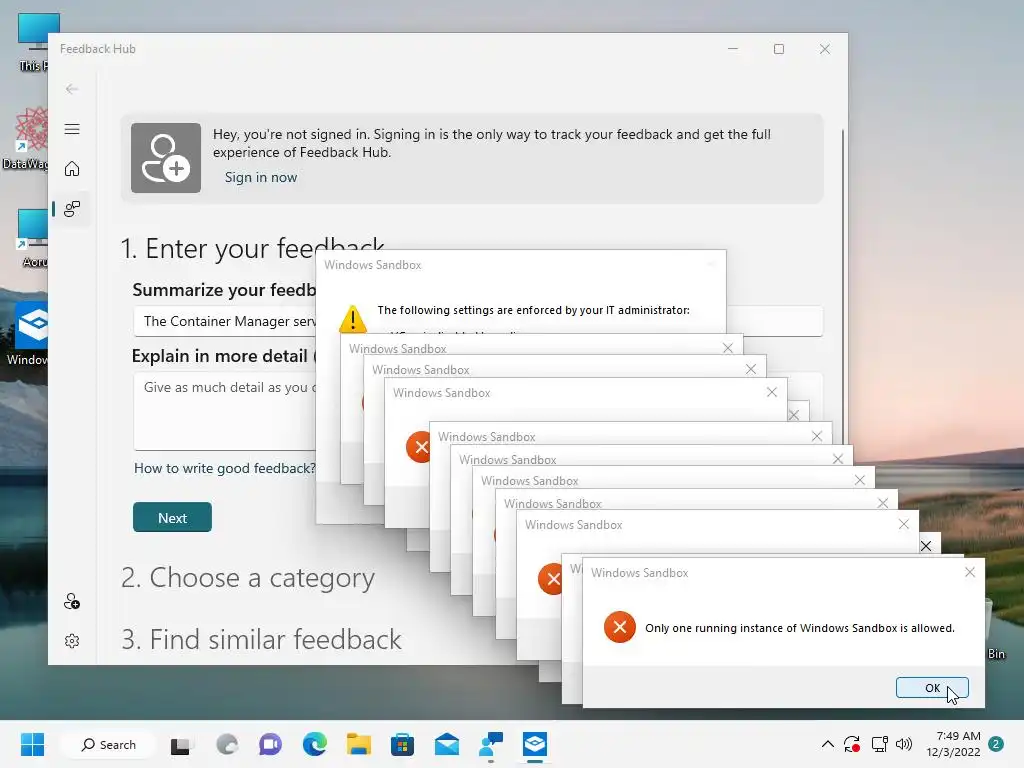
Task: Launch Microsoft Edge from taskbar
Action: click(314, 744)
